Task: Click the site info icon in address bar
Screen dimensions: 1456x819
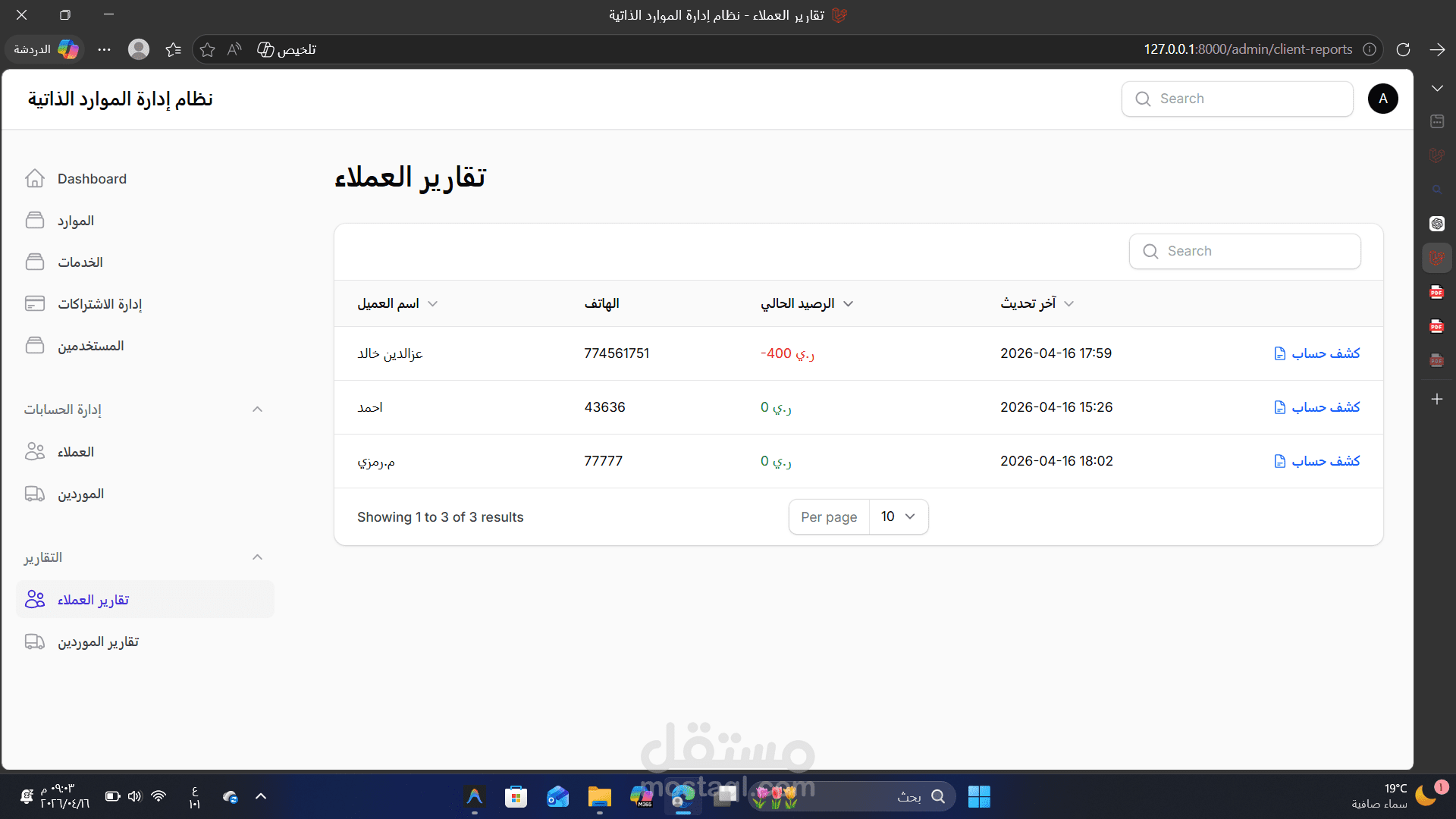Action: [1370, 49]
